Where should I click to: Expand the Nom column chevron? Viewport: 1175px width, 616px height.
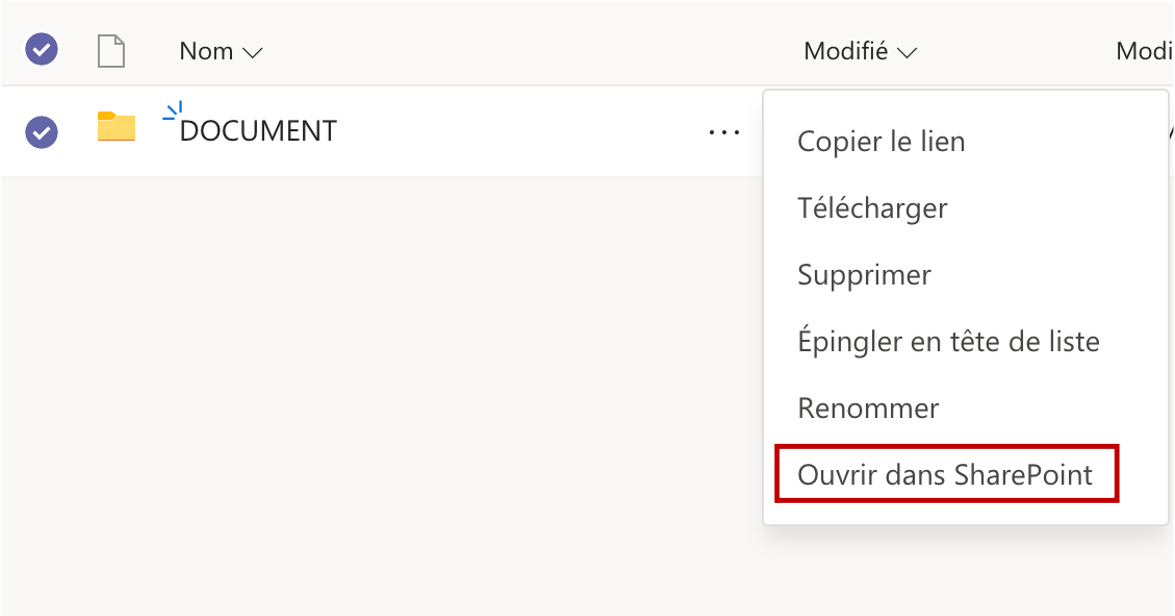point(253,53)
